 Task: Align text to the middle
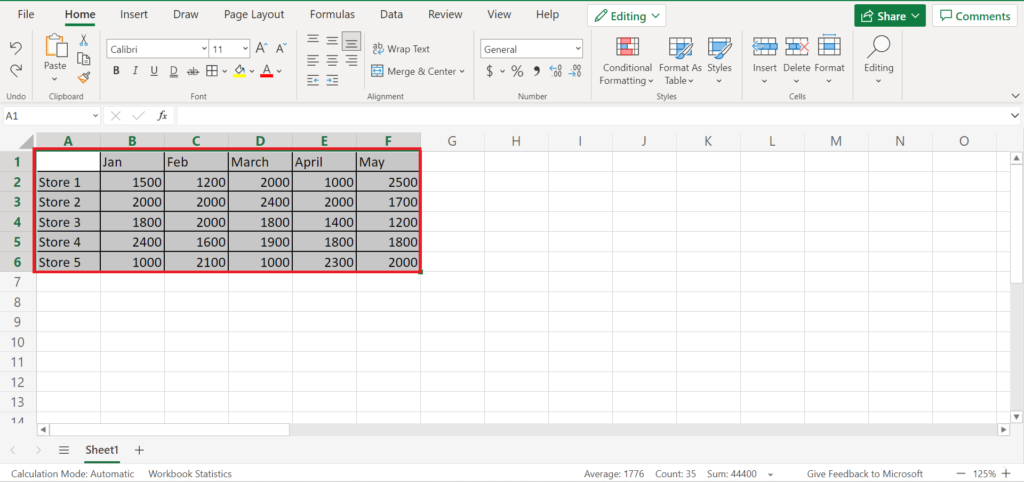click(x=332, y=40)
